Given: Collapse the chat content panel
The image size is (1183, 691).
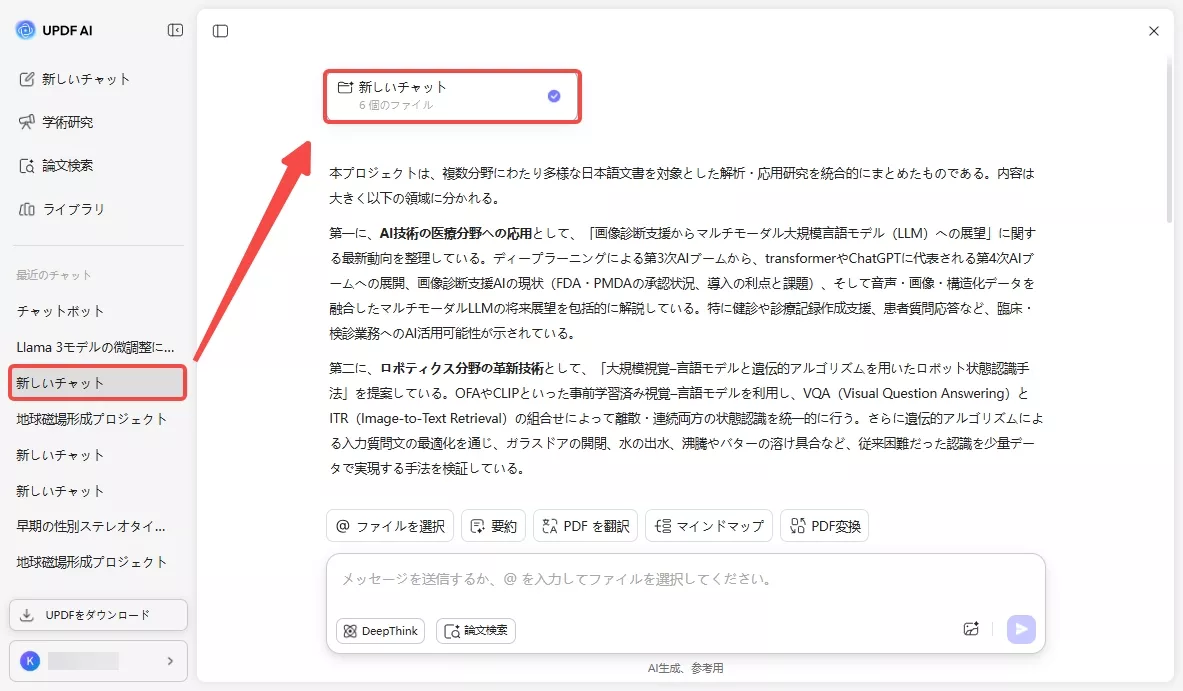Looking at the screenshot, I should [x=220, y=30].
